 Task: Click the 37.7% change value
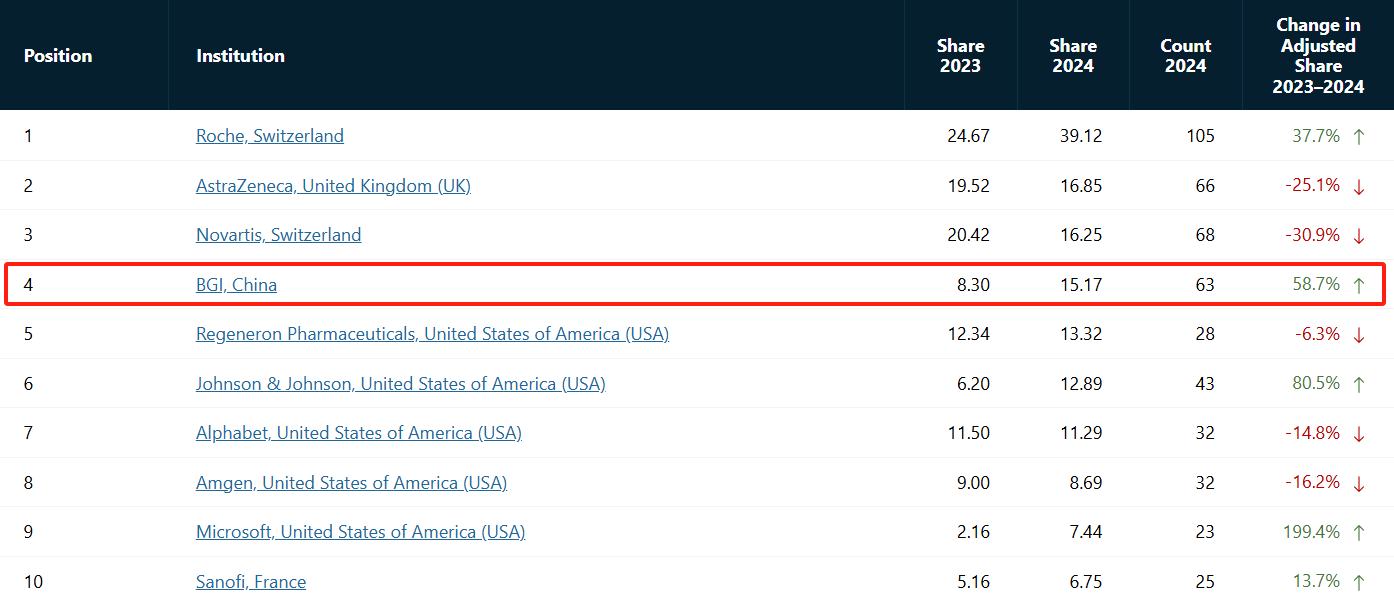(x=1316, y=136)
